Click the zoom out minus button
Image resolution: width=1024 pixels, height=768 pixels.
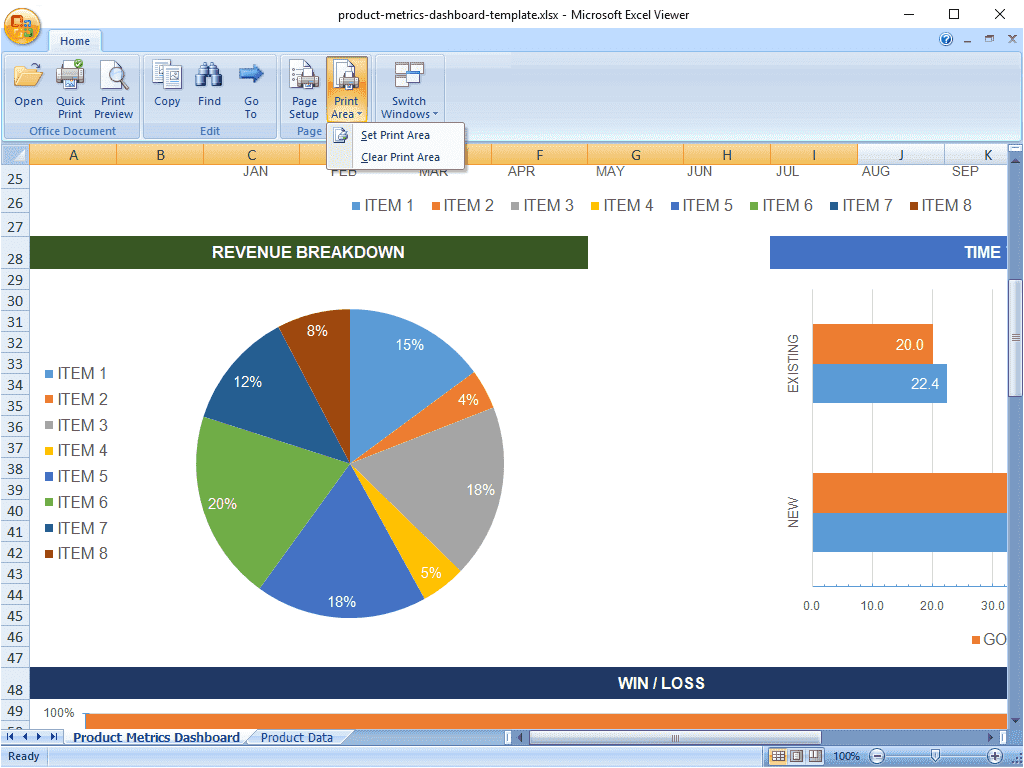[878, 756]
